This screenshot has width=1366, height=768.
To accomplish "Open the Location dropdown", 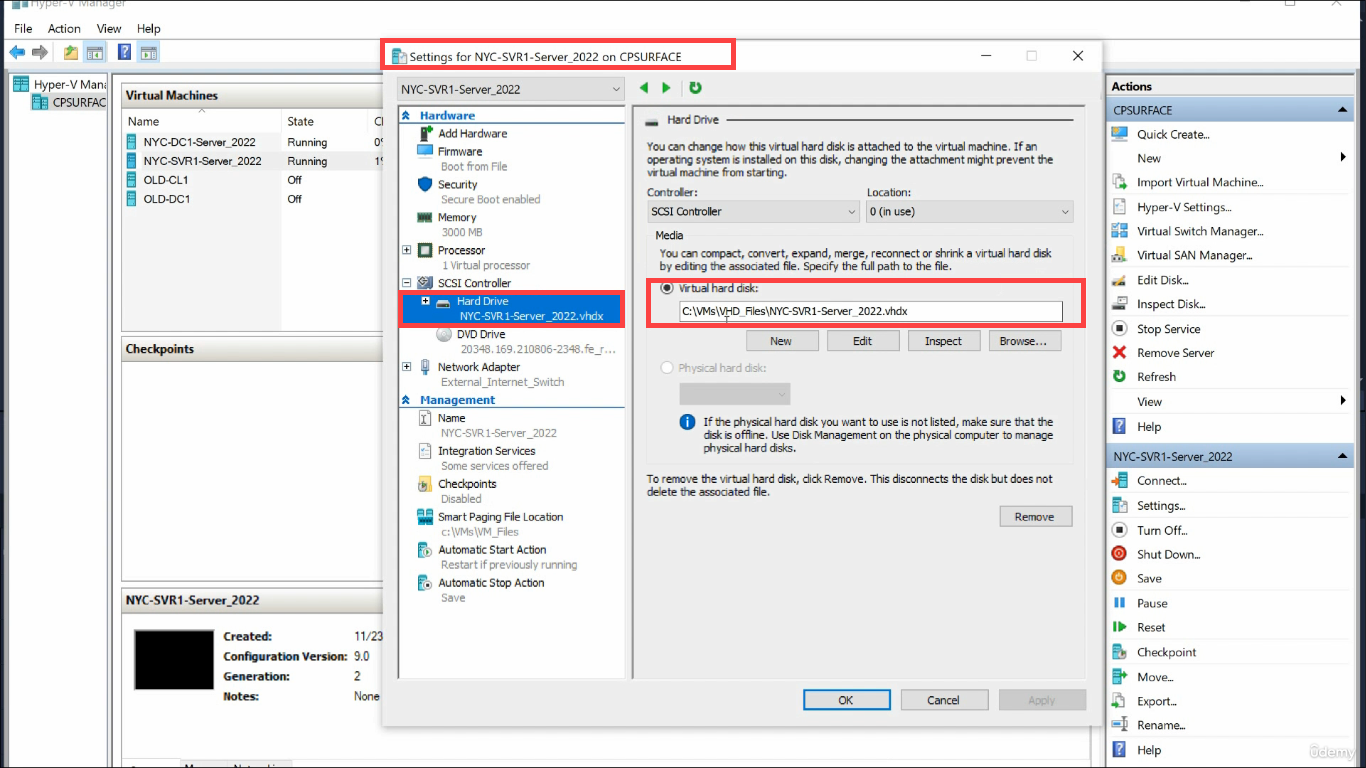I will 969,212.
